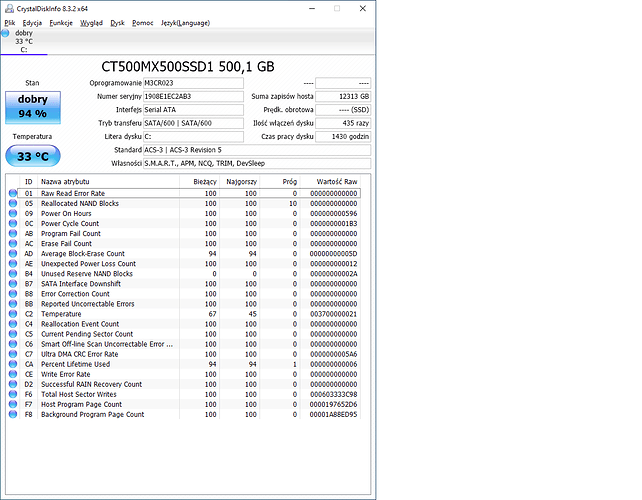Image resolution: width=642 pixels, height=500 pixels.
Task: Click the disk C: status orb in drive bar
Action: (5, 33)
